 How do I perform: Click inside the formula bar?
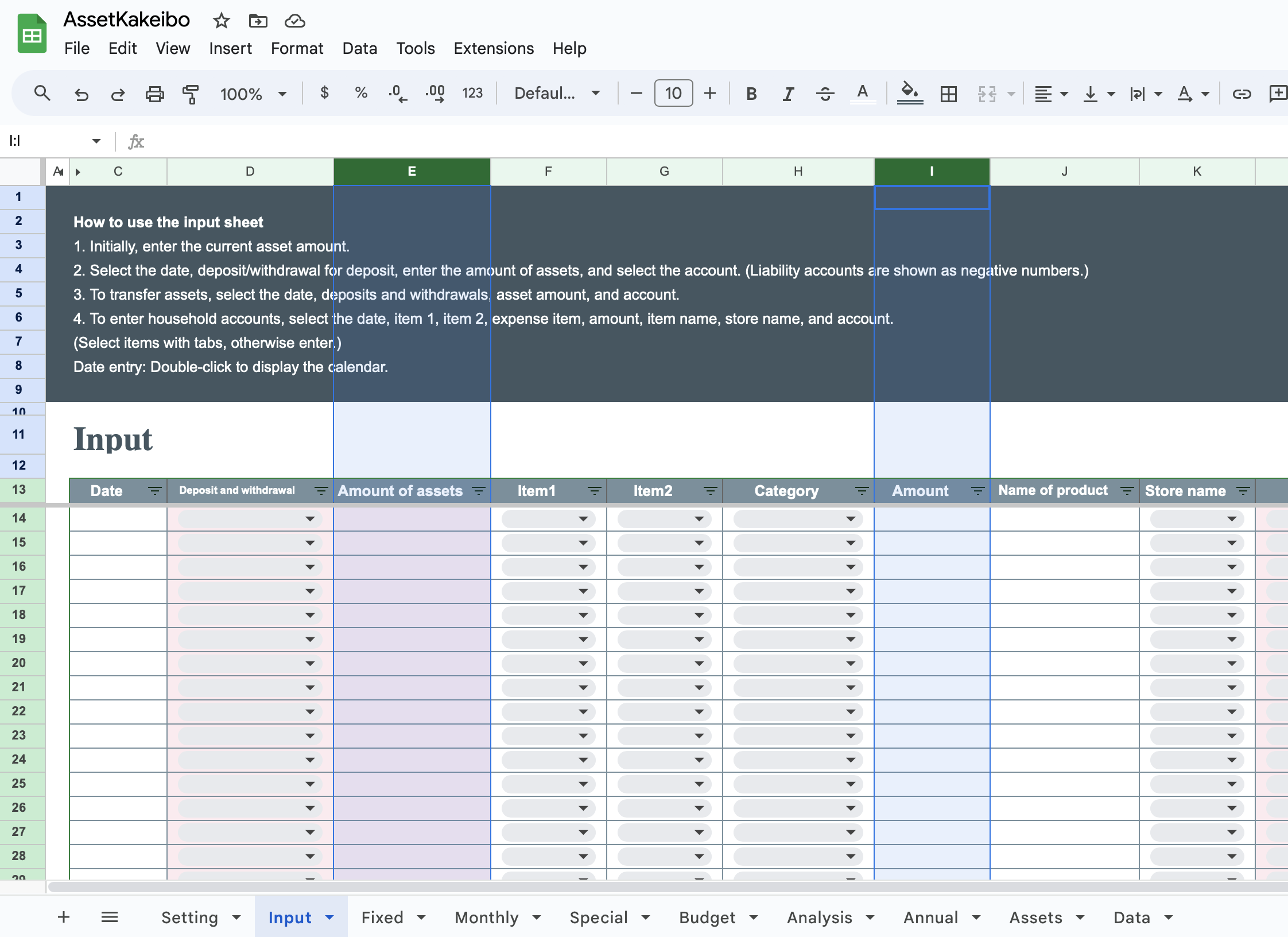pyautogui.click(x=402, y=141)
